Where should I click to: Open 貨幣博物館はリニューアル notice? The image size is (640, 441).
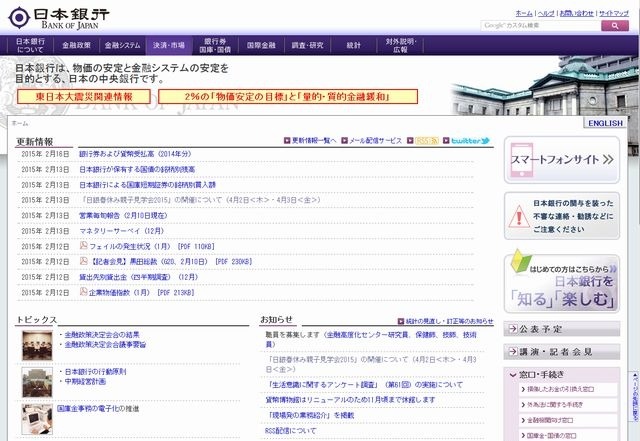click(x=350, y=399)
